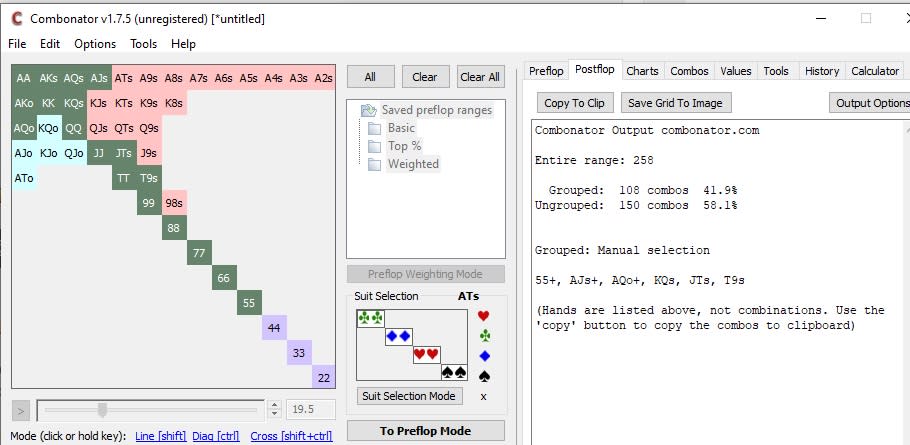The height and width of the screenshot is (445, 910).
Task: Open the File menu
Action: click(17, 44)
